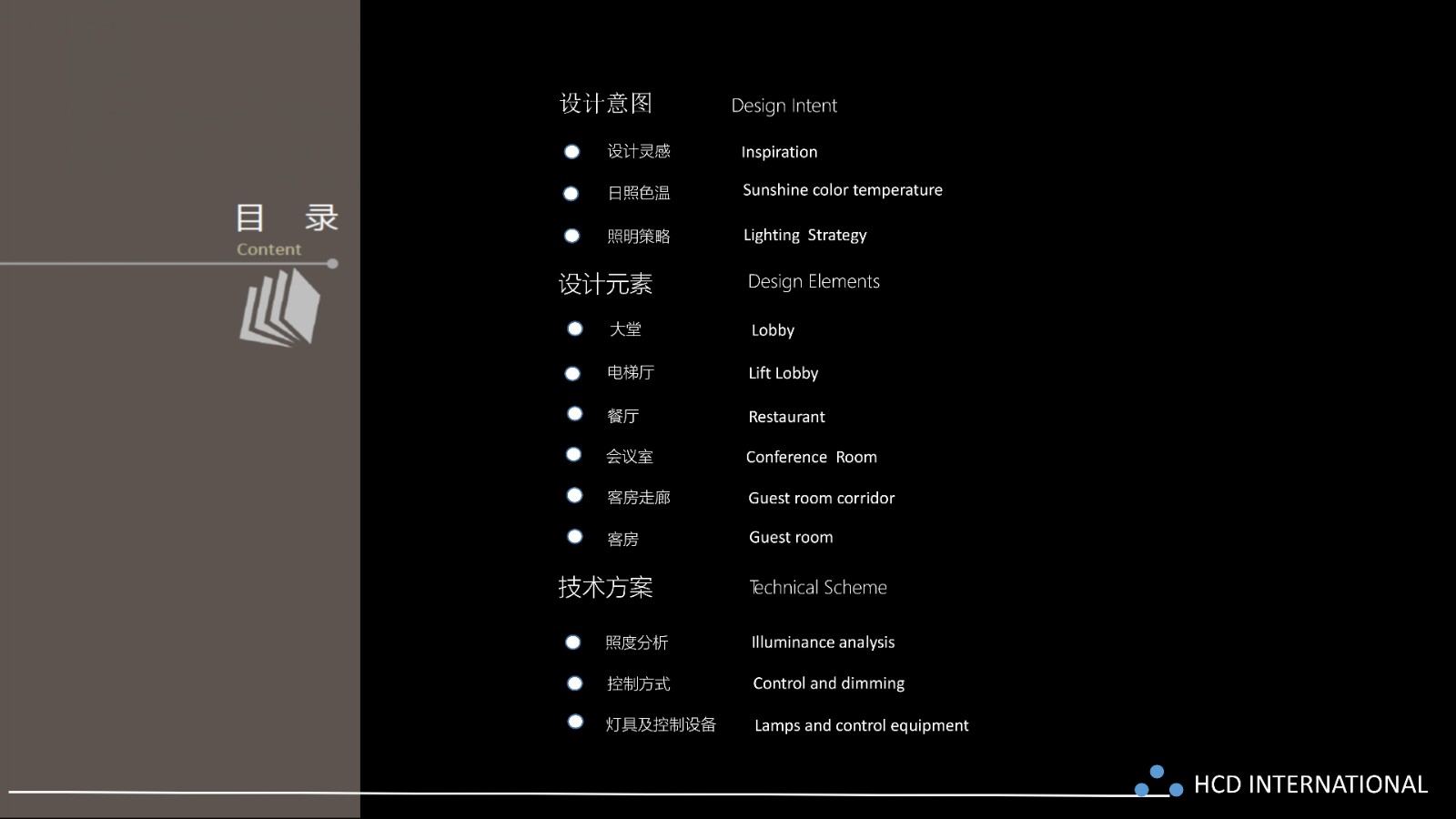Select the 设计元素 section heading

click(605, 285)
